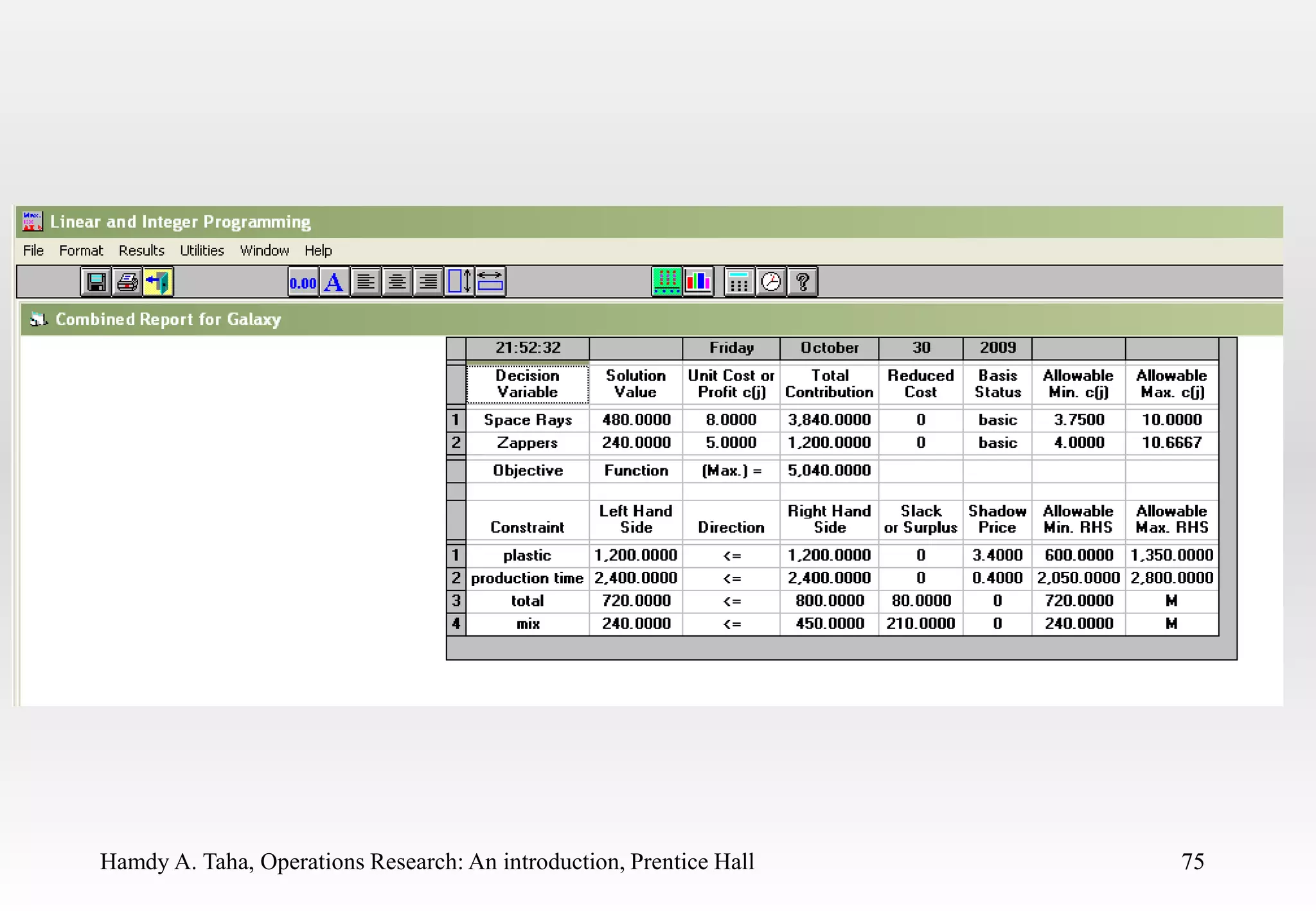Click the row height icon
Image resolution: width=1316 pixels, height=911 pixels.
coord(459,282)
